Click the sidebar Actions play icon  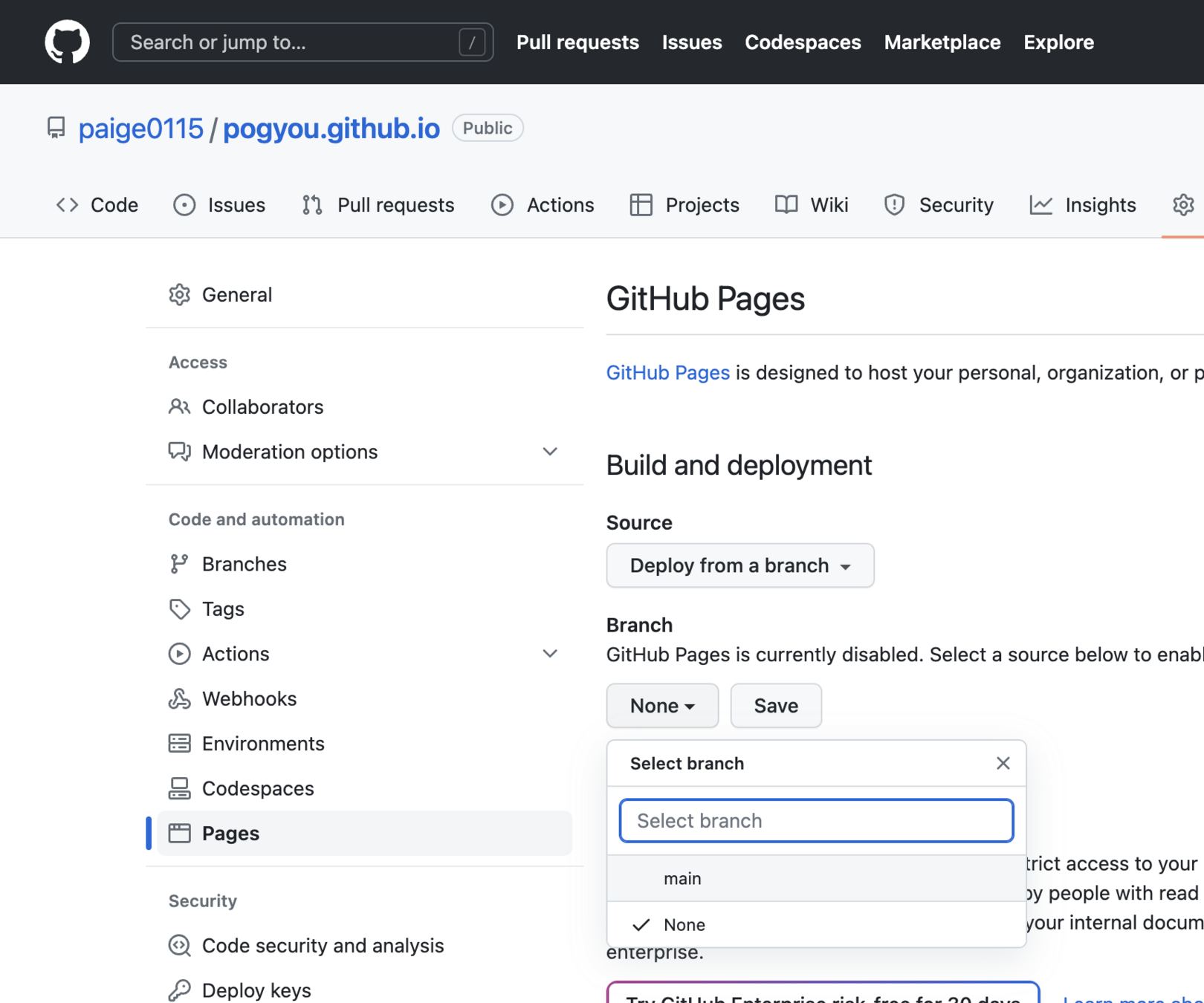(179, 654)
